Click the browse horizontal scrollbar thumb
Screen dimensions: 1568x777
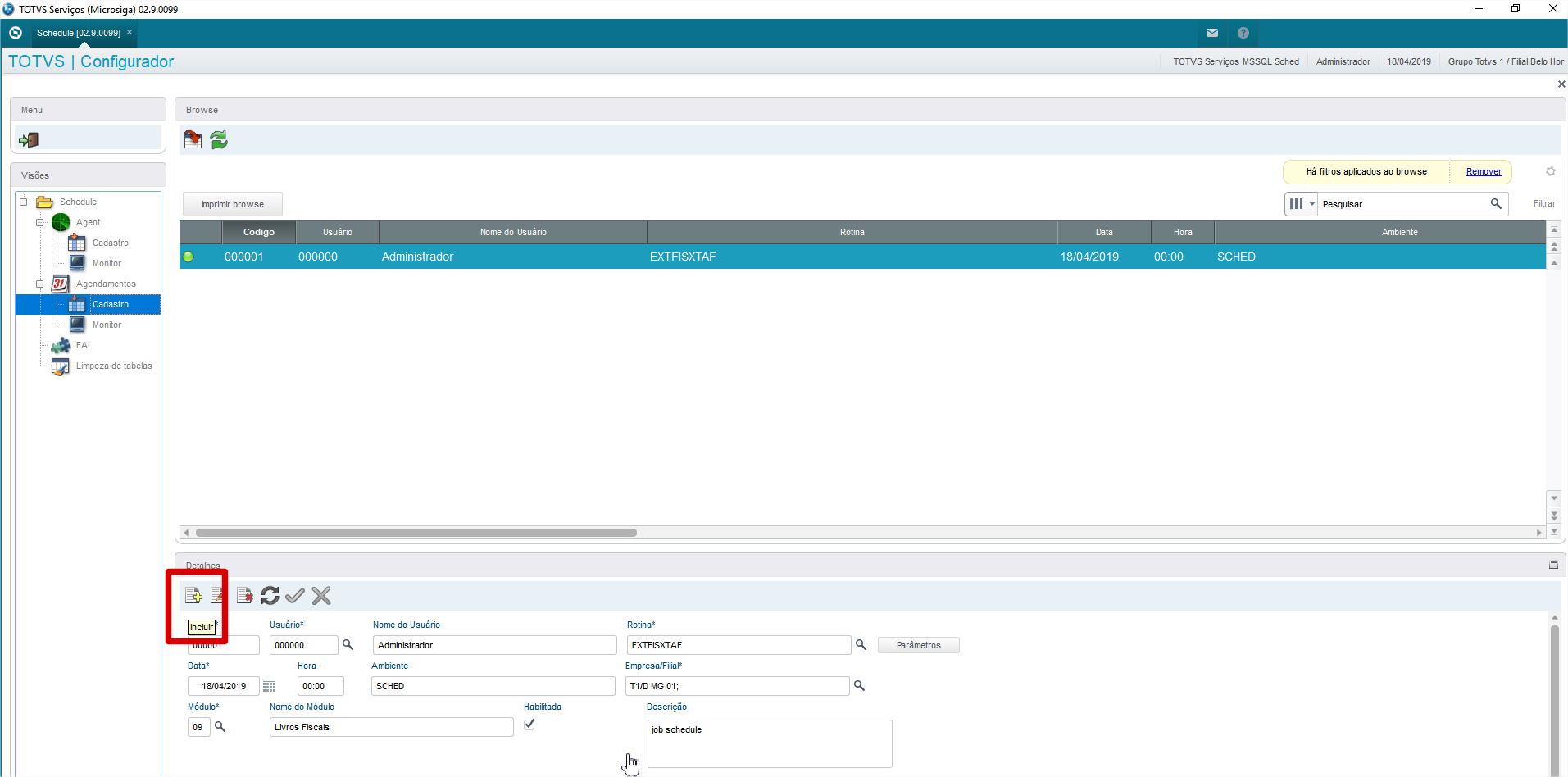pyautogui.click(x=416, y=533)
